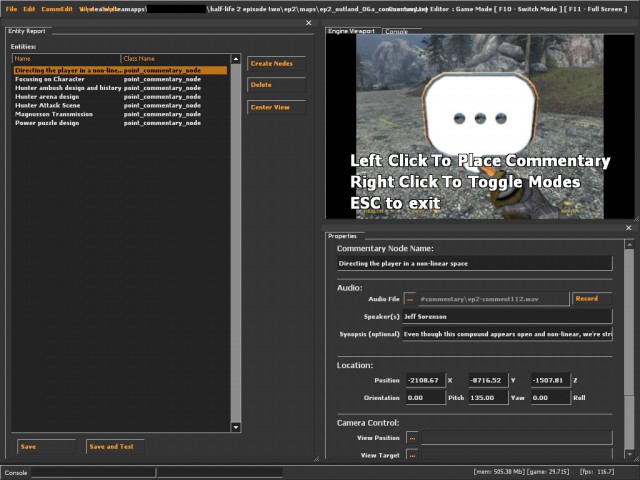This screenshot has height=480, width=640.
Task: Click the Center View button
Action: (276, 107)
